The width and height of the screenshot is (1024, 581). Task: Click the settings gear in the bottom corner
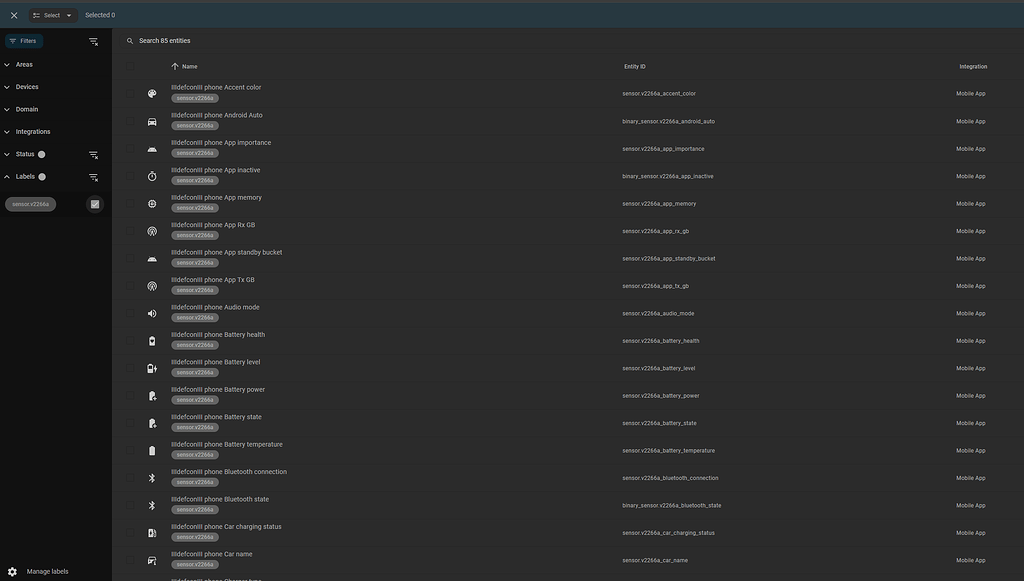click(x=10, y=569)
